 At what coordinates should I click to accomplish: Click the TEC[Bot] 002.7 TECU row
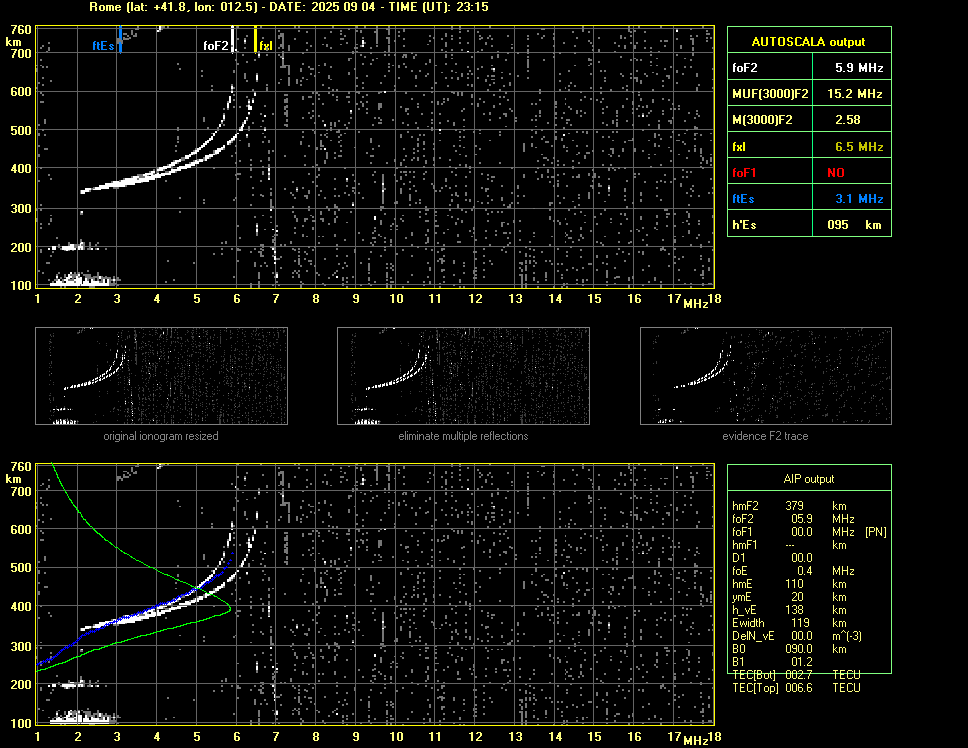click(x=796, y=675)
